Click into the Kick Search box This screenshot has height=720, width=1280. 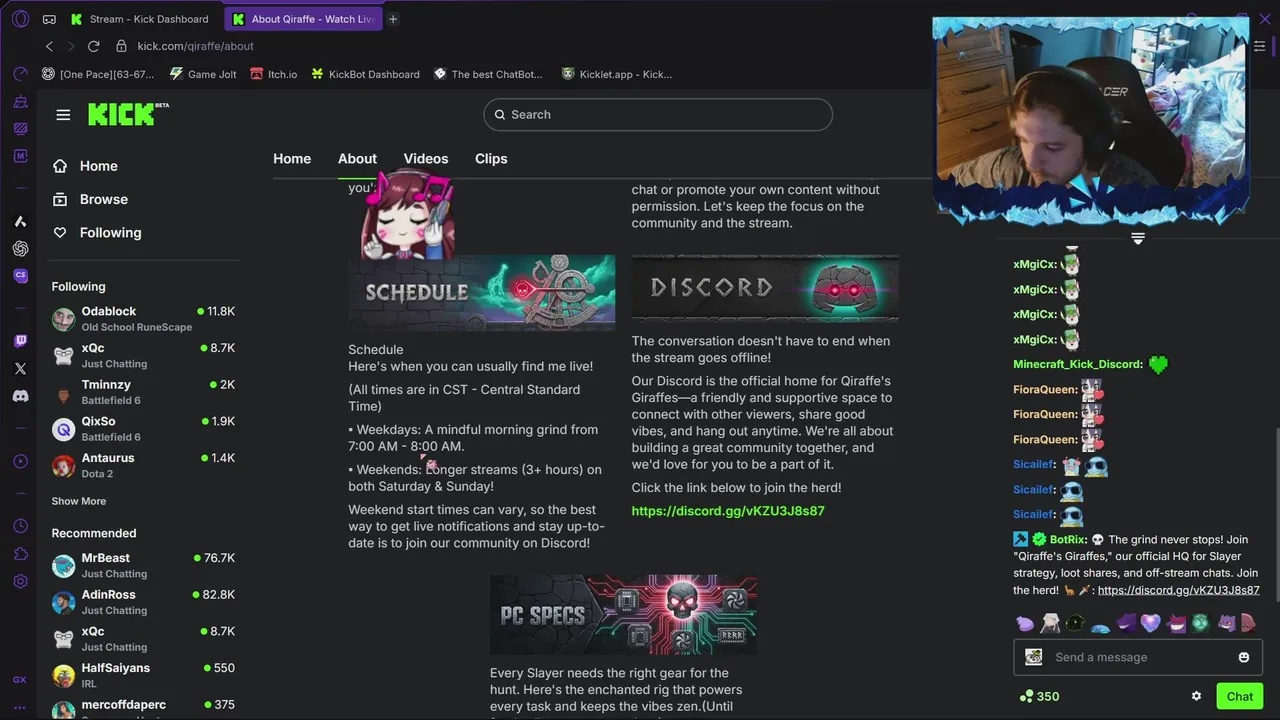[x=658, y=114]
